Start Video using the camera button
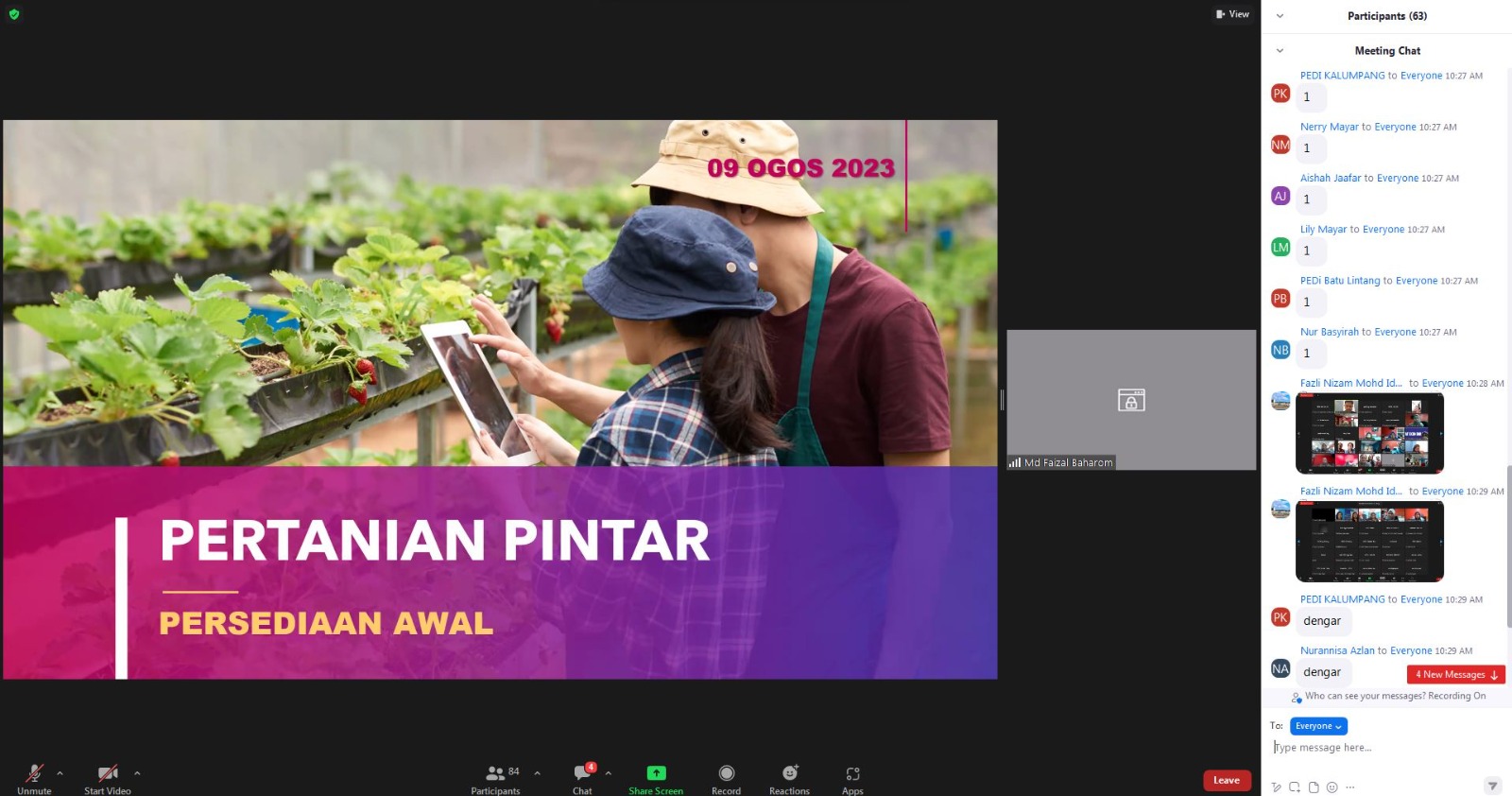This screenshot has height=796, width=1512. 108,773
